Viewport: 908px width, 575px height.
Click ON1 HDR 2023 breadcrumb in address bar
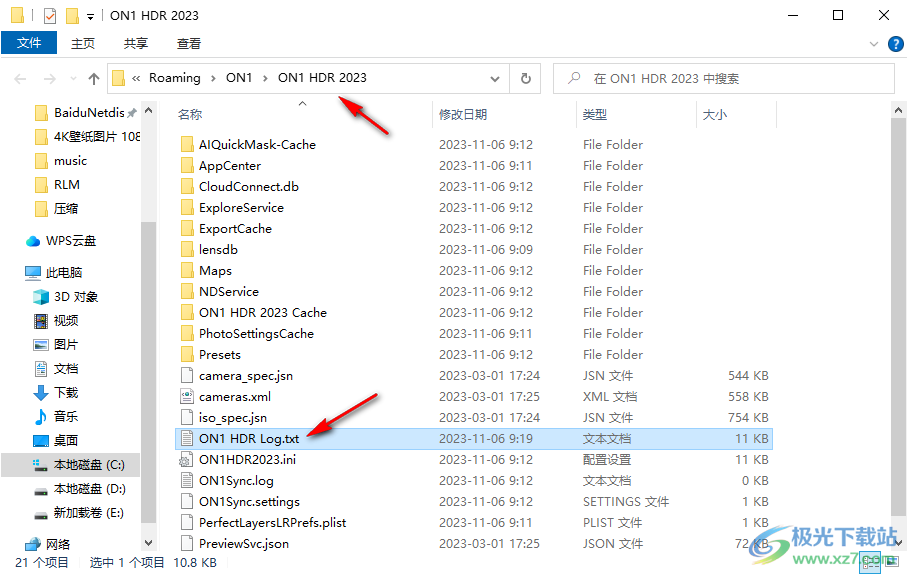(x=322, y=78)
